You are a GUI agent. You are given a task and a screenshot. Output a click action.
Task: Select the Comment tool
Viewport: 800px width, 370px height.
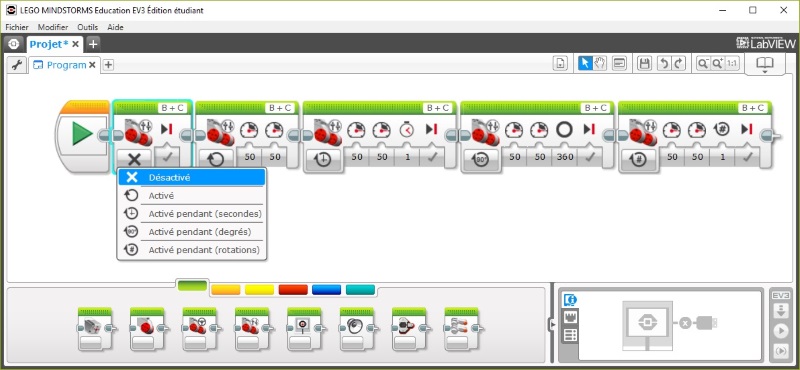[x=619, y=64]
